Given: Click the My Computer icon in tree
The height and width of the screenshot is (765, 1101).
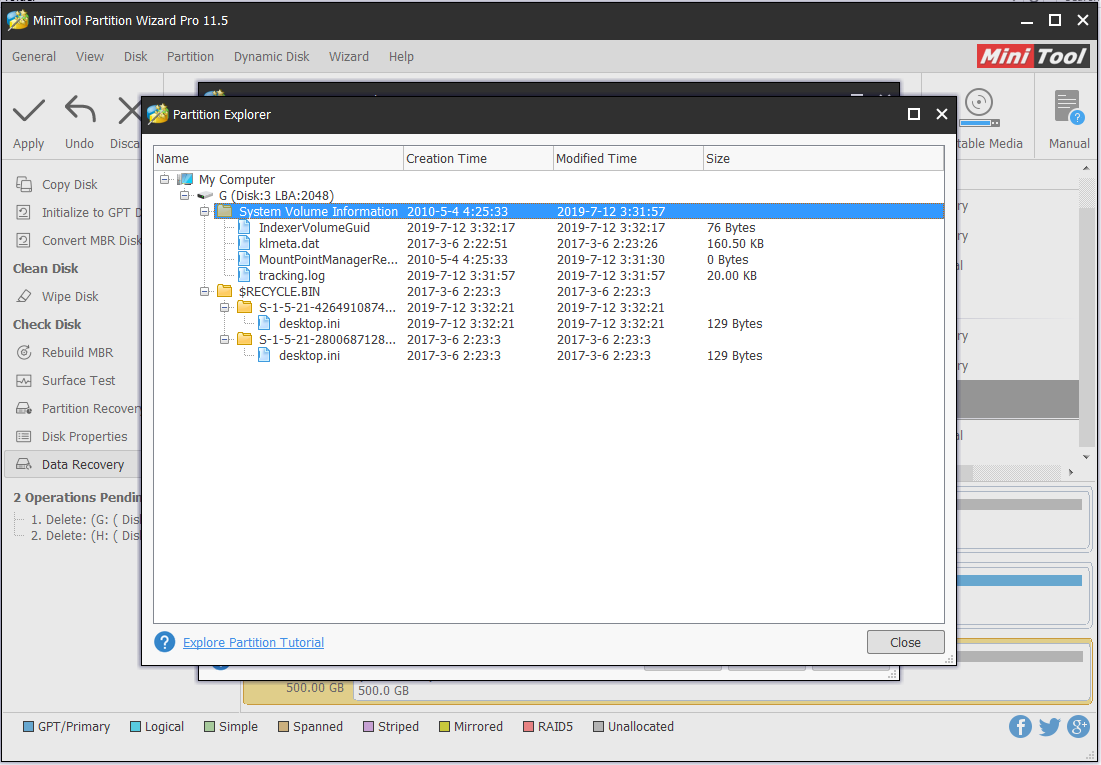Looking at the screenshot, I should click(185, 179).
